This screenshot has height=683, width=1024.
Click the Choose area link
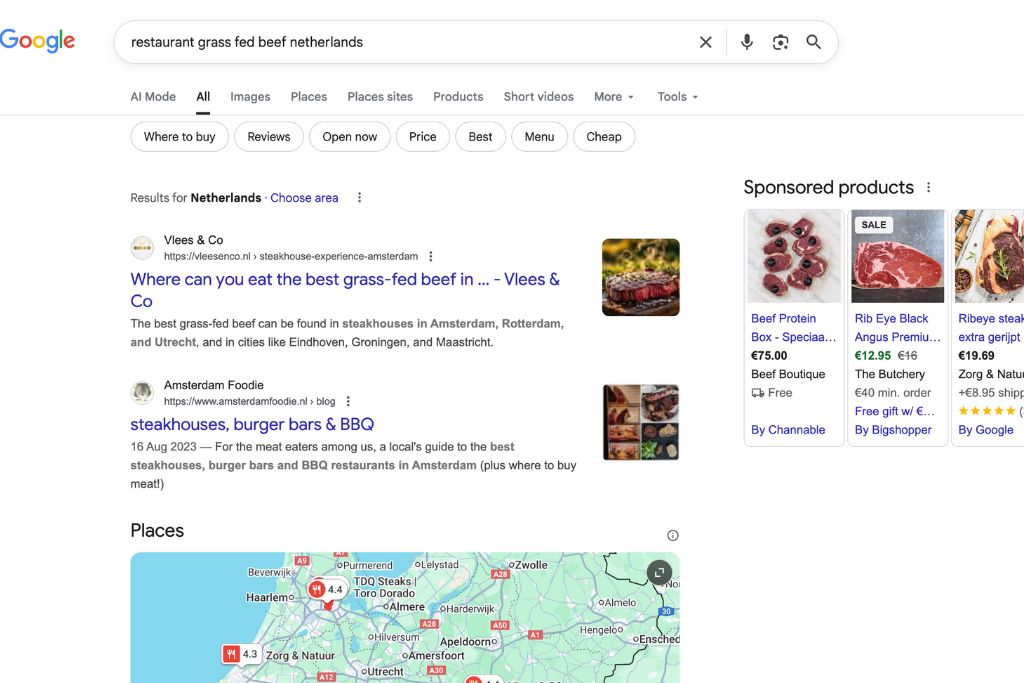point(304,198)
